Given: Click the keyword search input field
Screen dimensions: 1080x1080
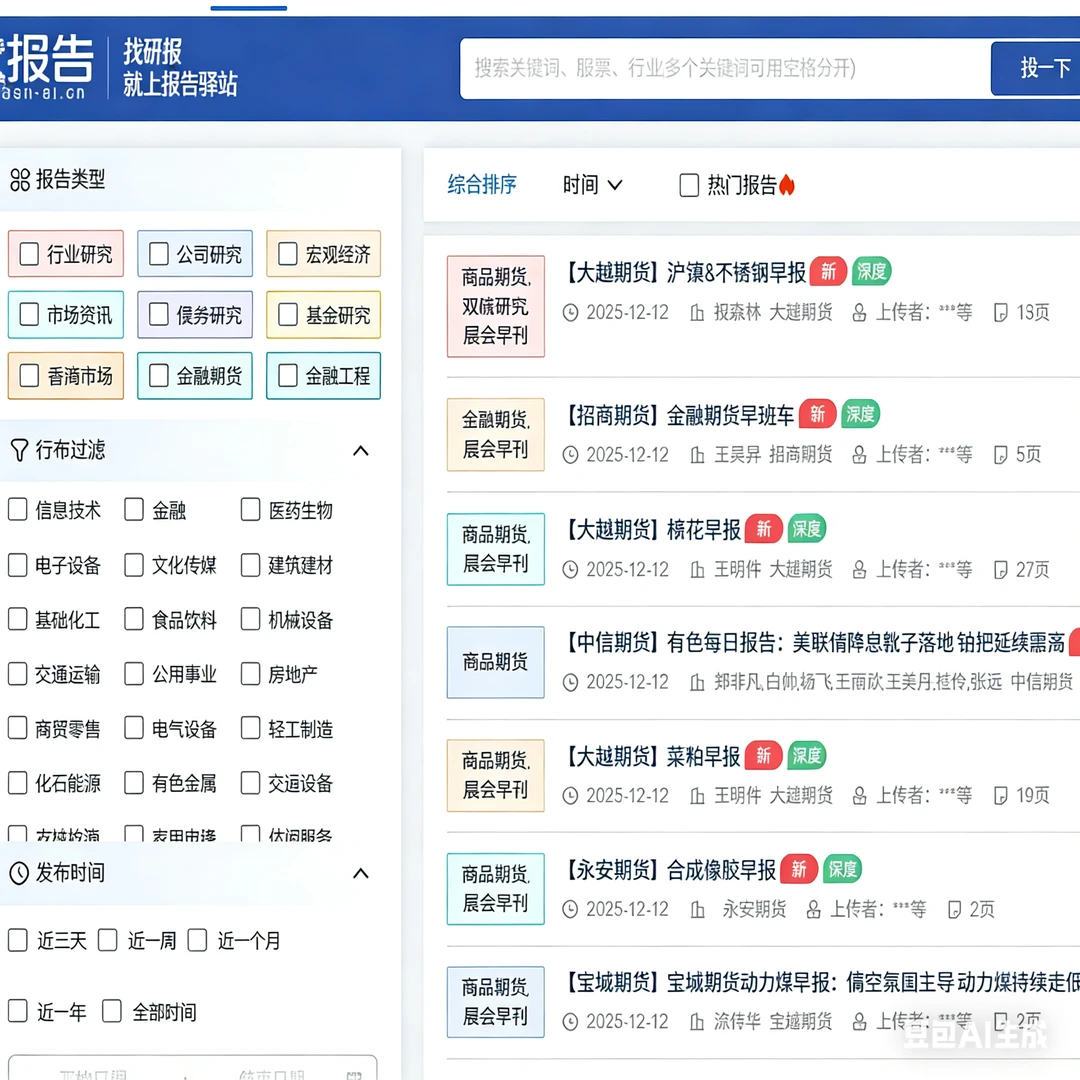Looking at the screenshot, I should point(720,68).
